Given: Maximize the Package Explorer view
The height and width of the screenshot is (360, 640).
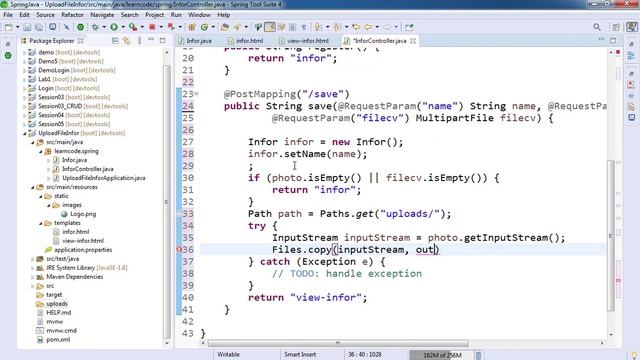Looking at the screenshot, I should coord(162,40).
